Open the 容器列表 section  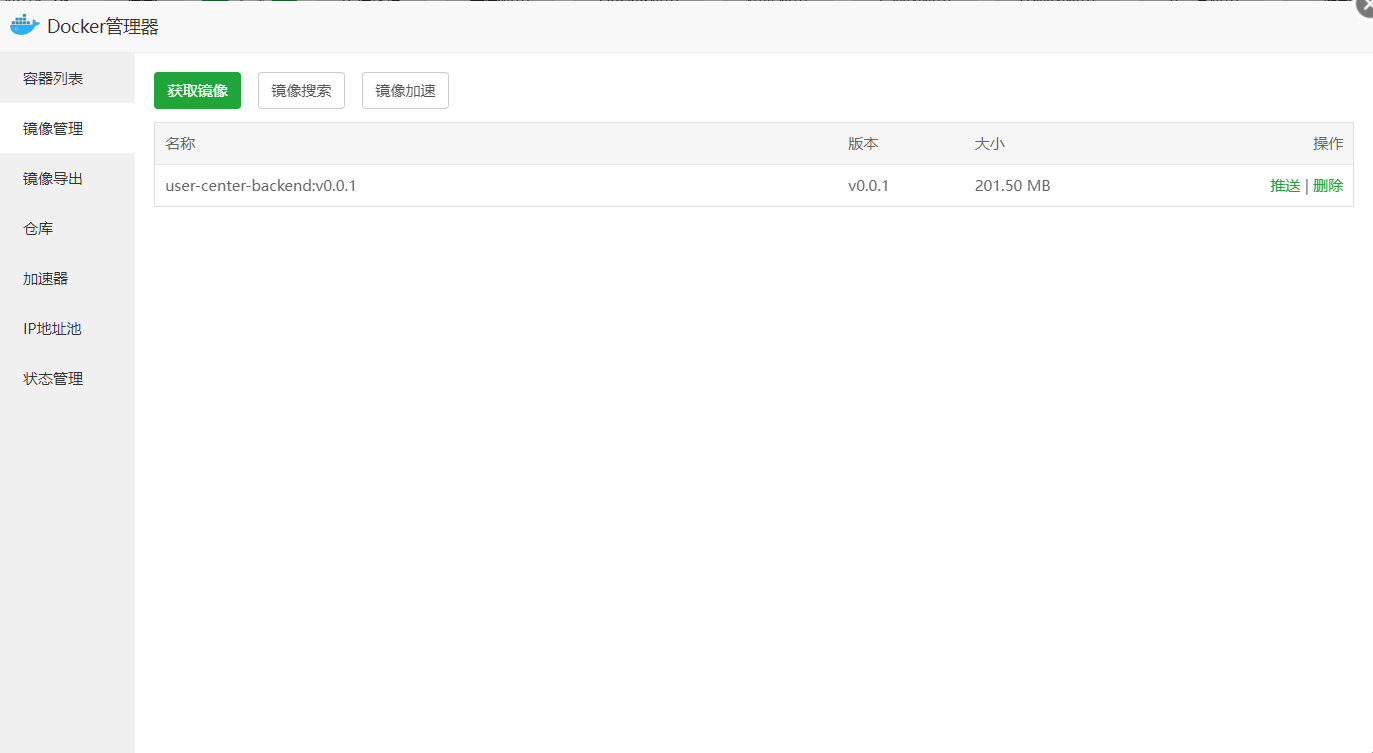[67, 78]
